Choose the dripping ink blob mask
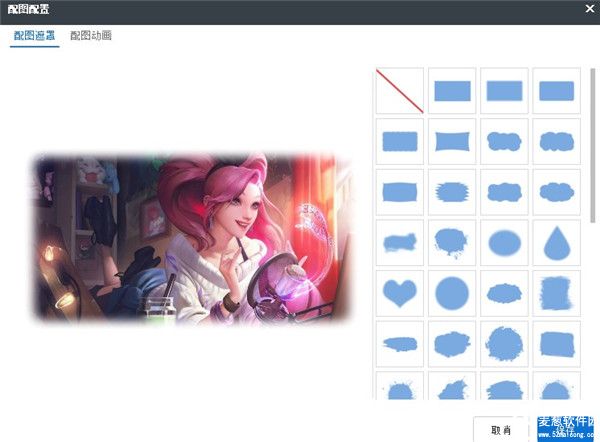Image resolution: width=600 pixels, height=442 pixels. pos(452,242)
